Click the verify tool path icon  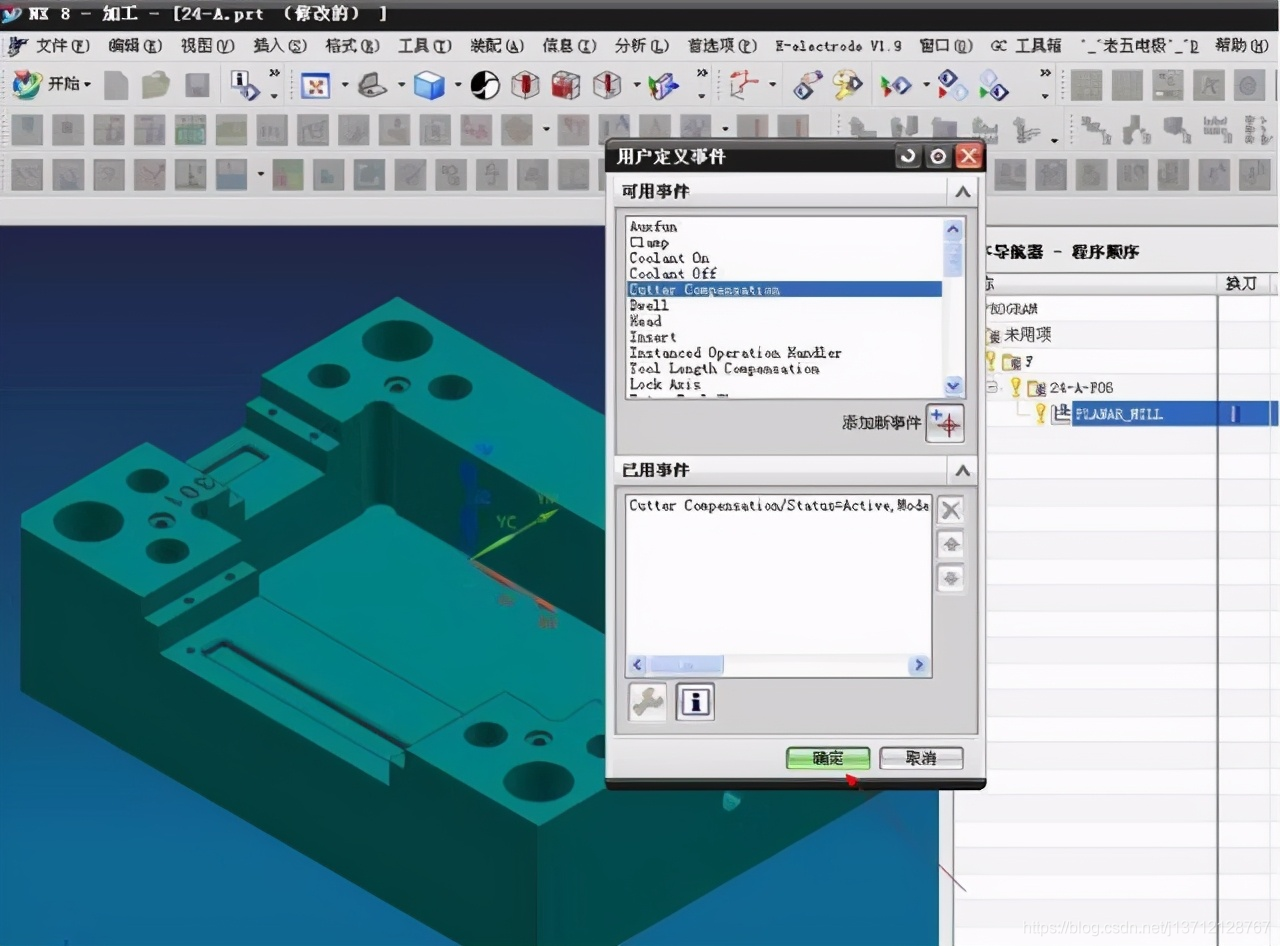pyautogui.click(x=952, y=85)
